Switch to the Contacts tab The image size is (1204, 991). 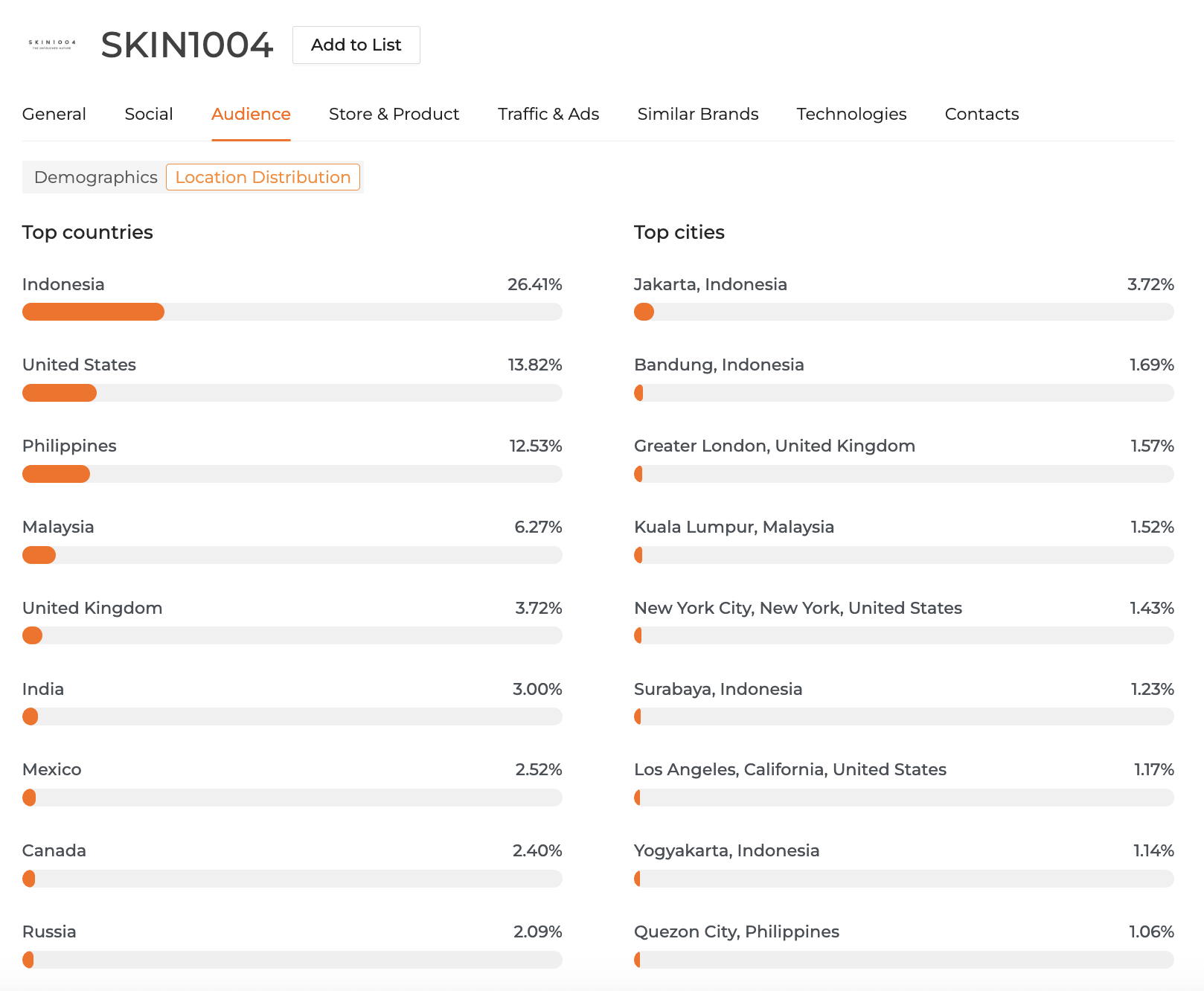tap(982, 114)
